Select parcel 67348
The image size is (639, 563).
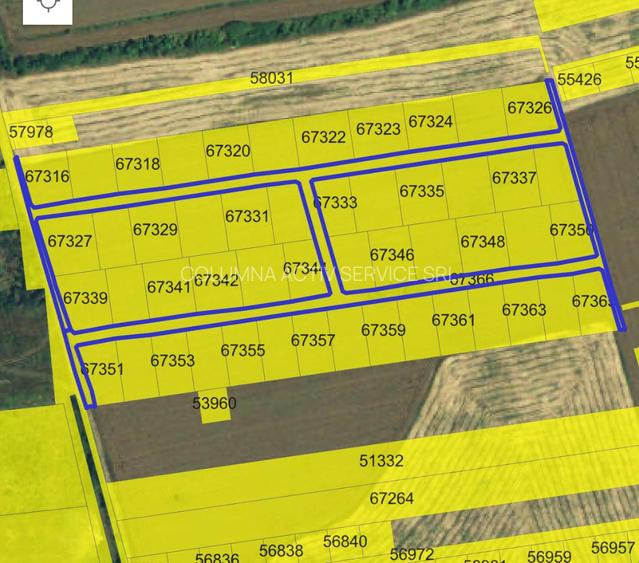tap(482, 242)
